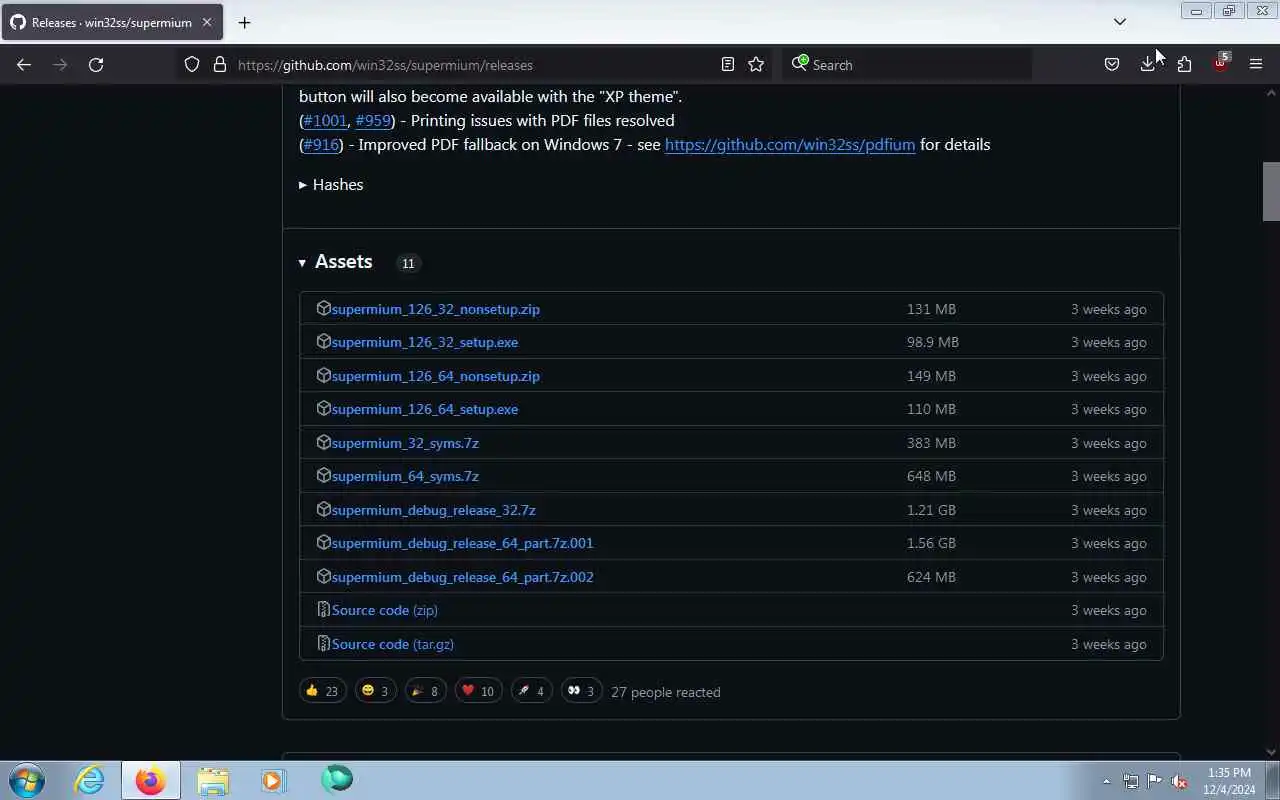Open Windows Explorer folder from taskbar
Screen dimensions: 1280x800
(x=212, y=780)
